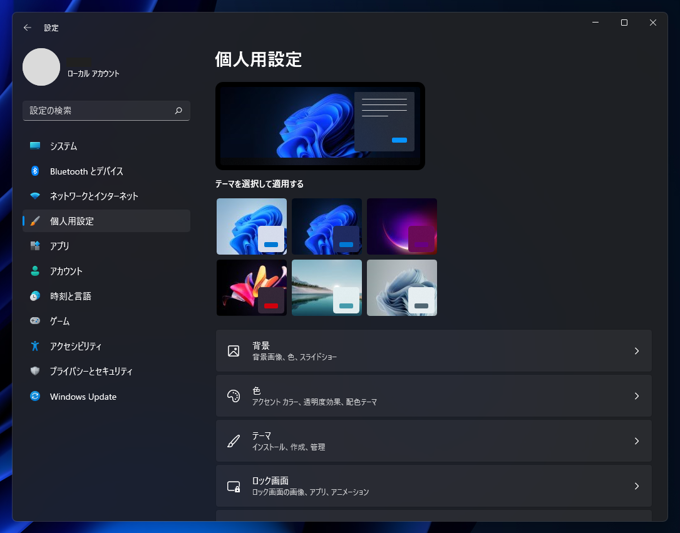Screen dimensions: 680x533
Task: Click the picture icon in 背景 row
Action: tap(234, 351)
